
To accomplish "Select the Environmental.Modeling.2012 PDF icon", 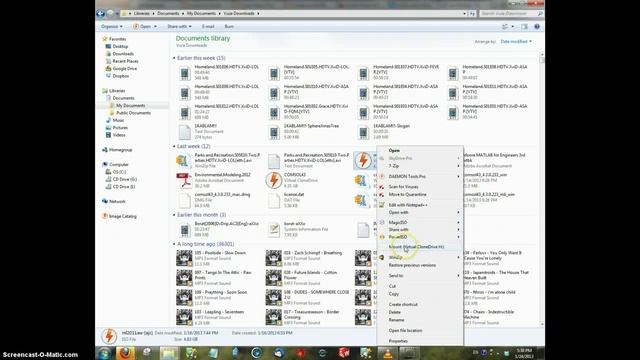I will [x=184, y=180].
